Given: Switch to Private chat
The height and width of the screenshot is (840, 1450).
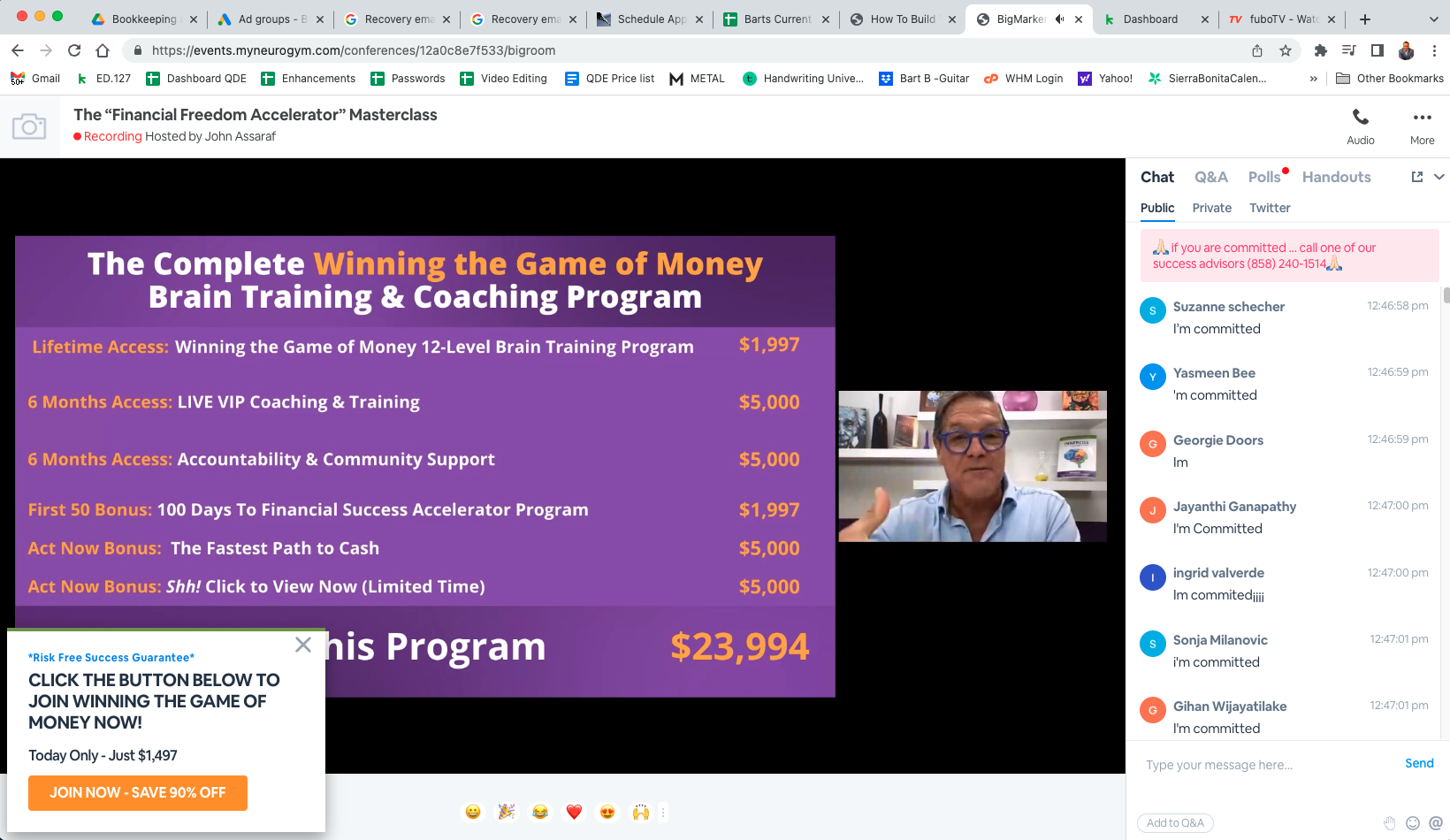Looking at the screenshot, I should [1211, 208].
